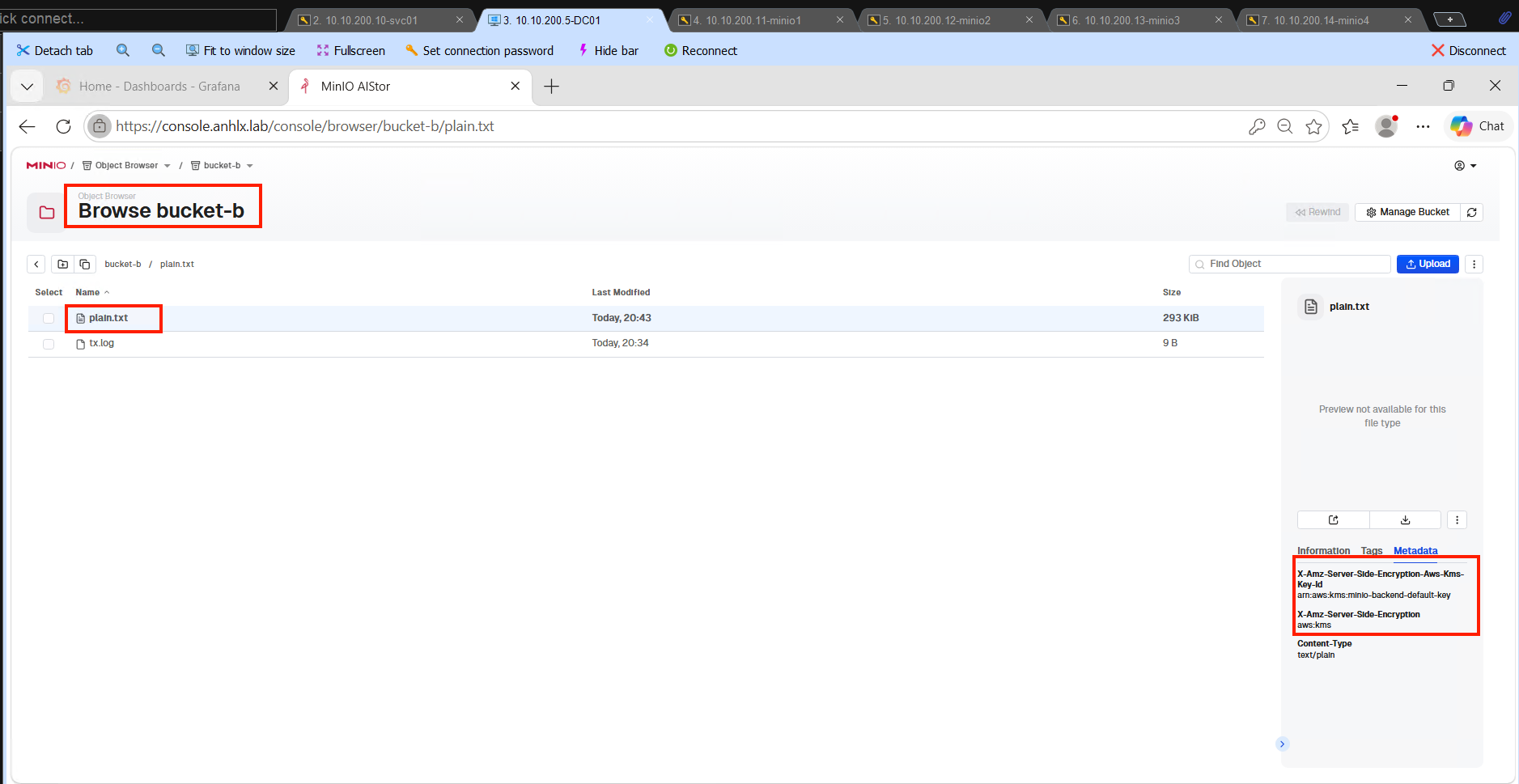Screen dimensions: 1519x784
Task: Open a new browser tab
Action: (551, 87)
